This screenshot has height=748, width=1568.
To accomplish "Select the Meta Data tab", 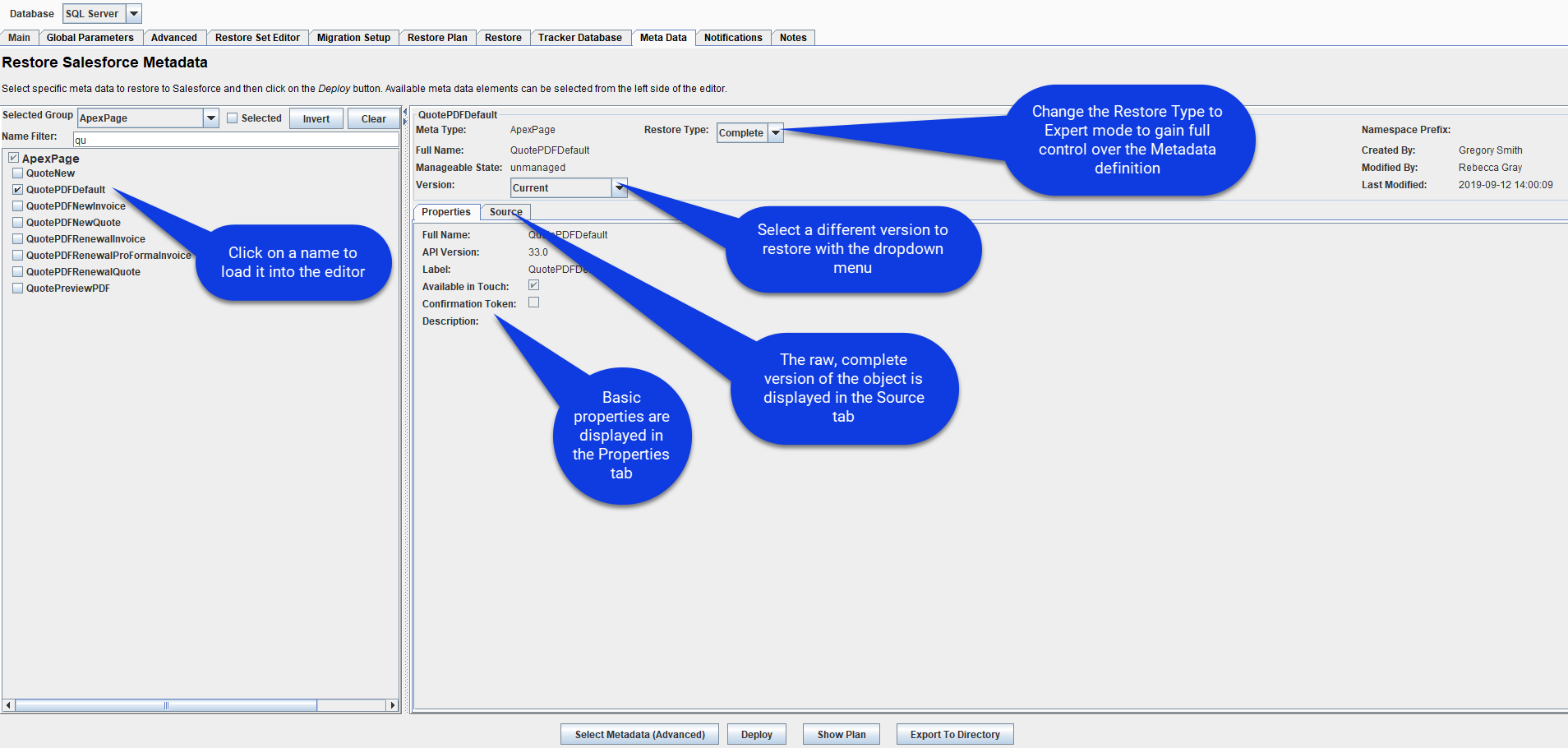I will click(663, 38).
